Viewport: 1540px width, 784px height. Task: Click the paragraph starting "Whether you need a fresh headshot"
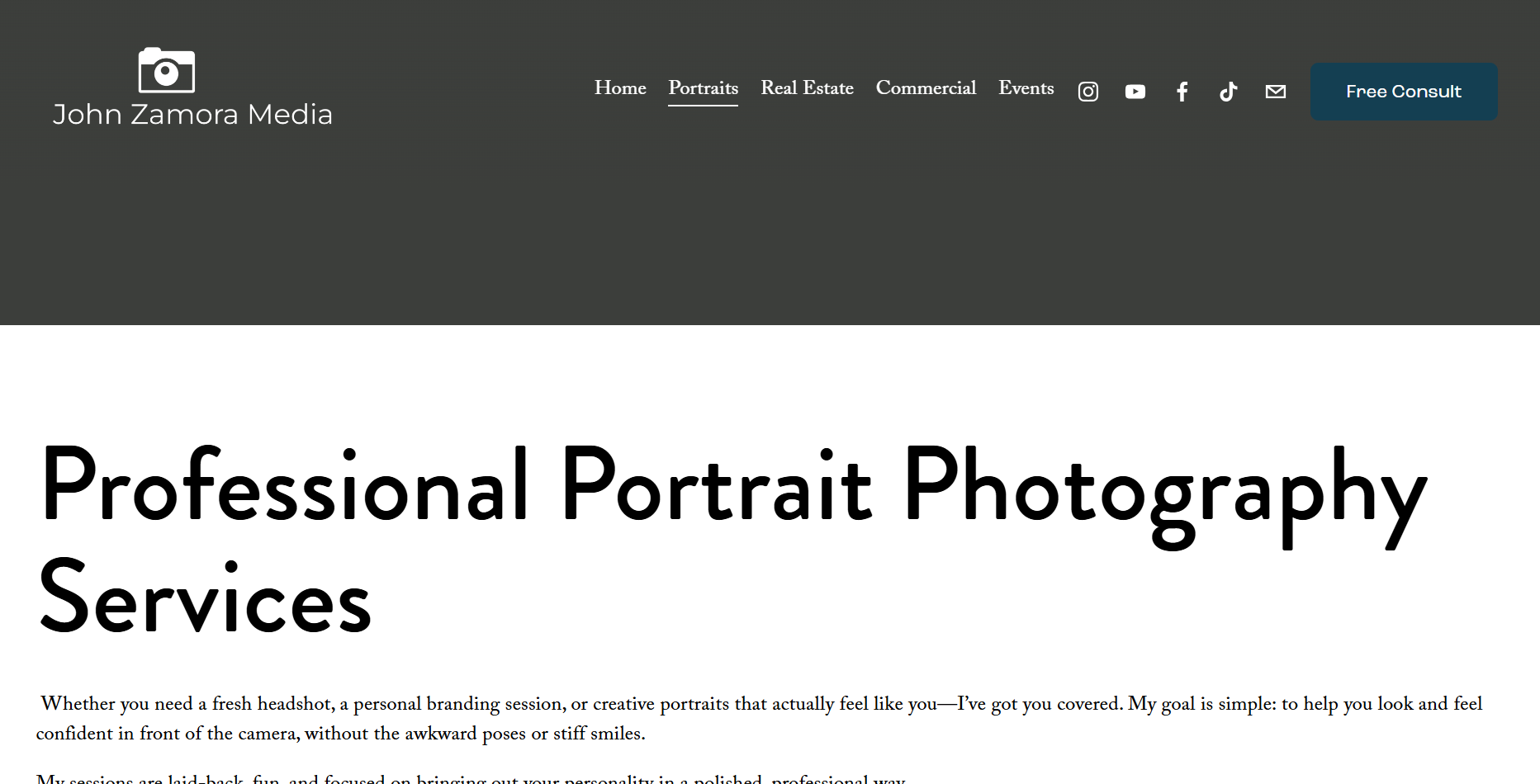[x=760, y=718]
